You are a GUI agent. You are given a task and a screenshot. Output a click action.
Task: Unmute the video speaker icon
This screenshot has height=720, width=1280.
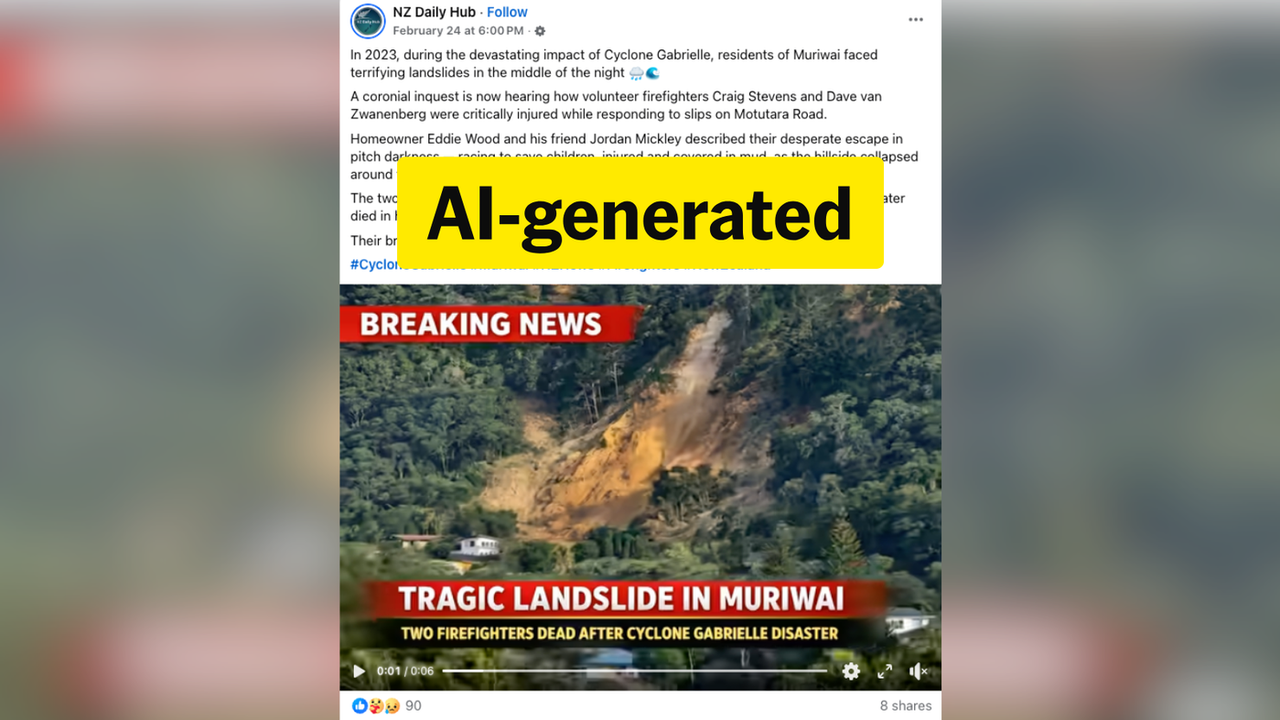(918, 671)
